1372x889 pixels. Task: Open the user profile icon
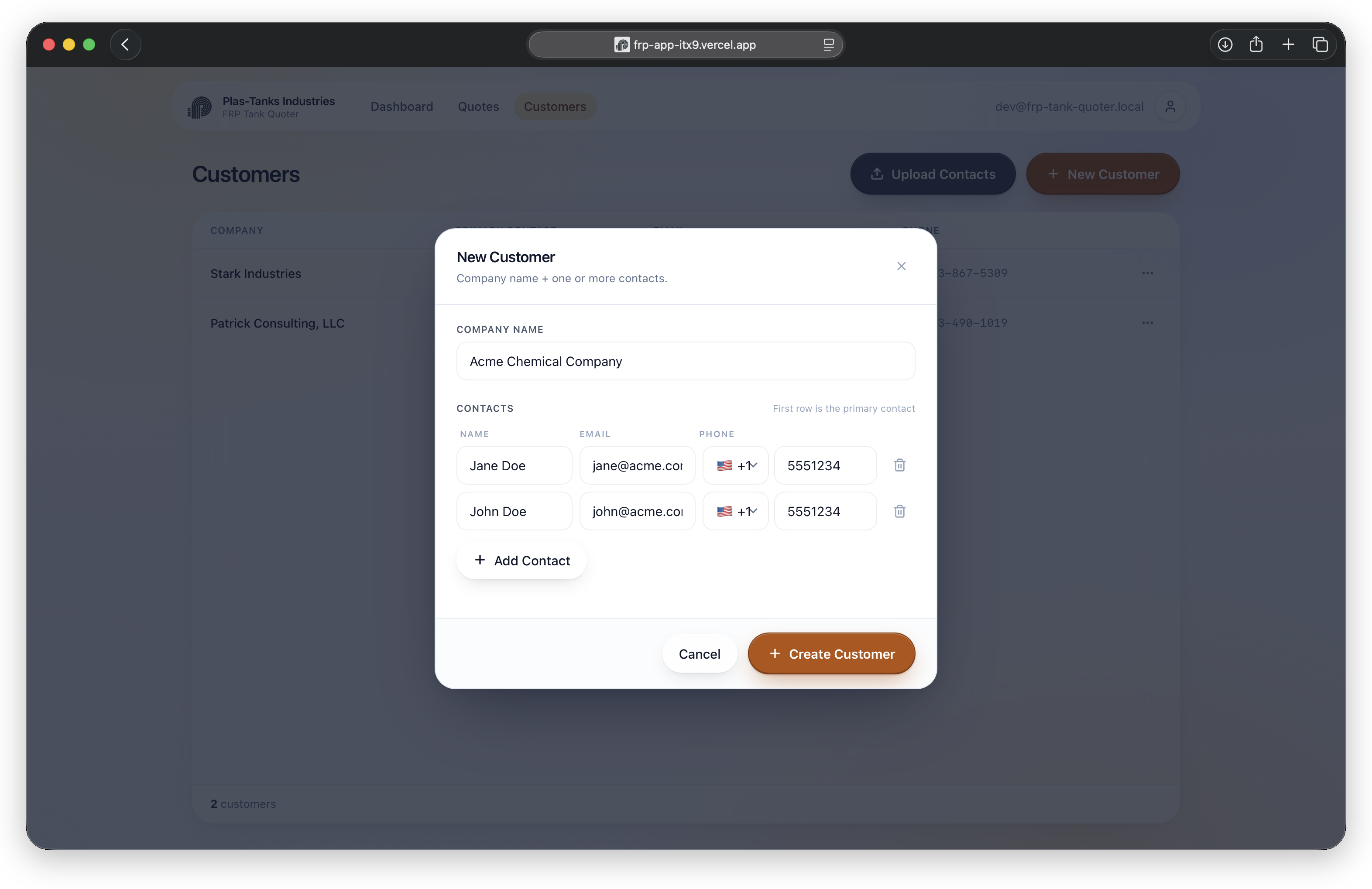(1170, 106)
